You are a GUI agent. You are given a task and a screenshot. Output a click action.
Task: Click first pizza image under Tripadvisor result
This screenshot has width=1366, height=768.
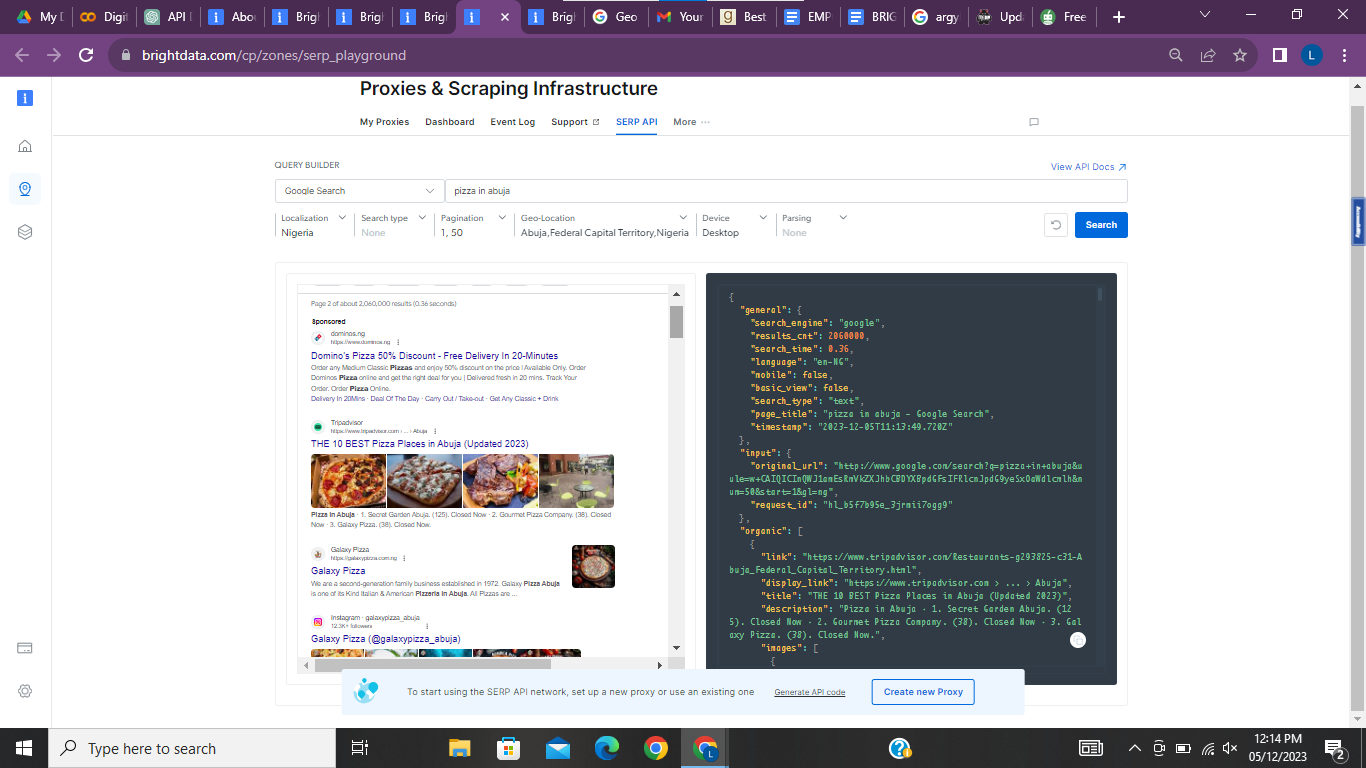(348, 481)
